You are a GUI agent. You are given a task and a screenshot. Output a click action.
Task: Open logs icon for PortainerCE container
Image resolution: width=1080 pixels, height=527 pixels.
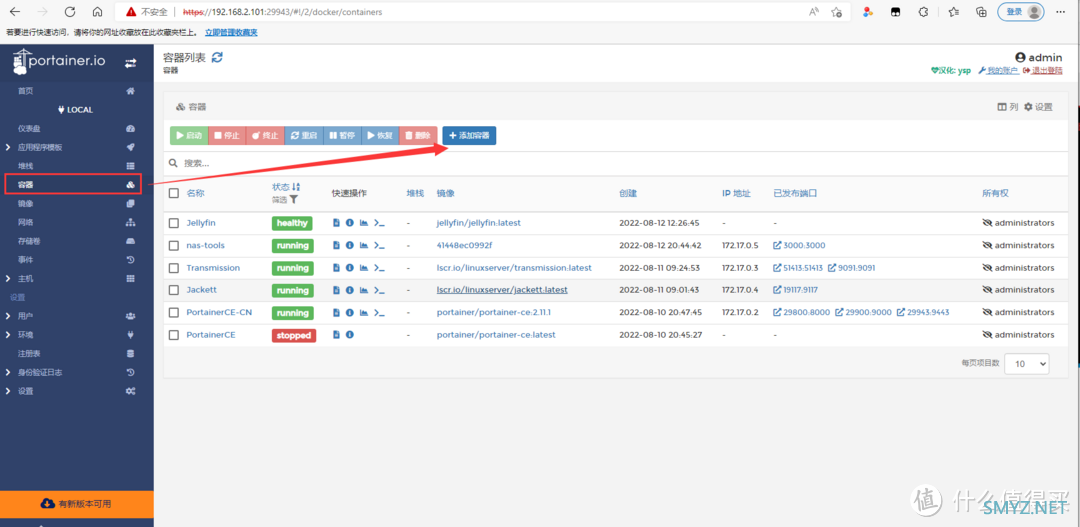tap(337, 335)
